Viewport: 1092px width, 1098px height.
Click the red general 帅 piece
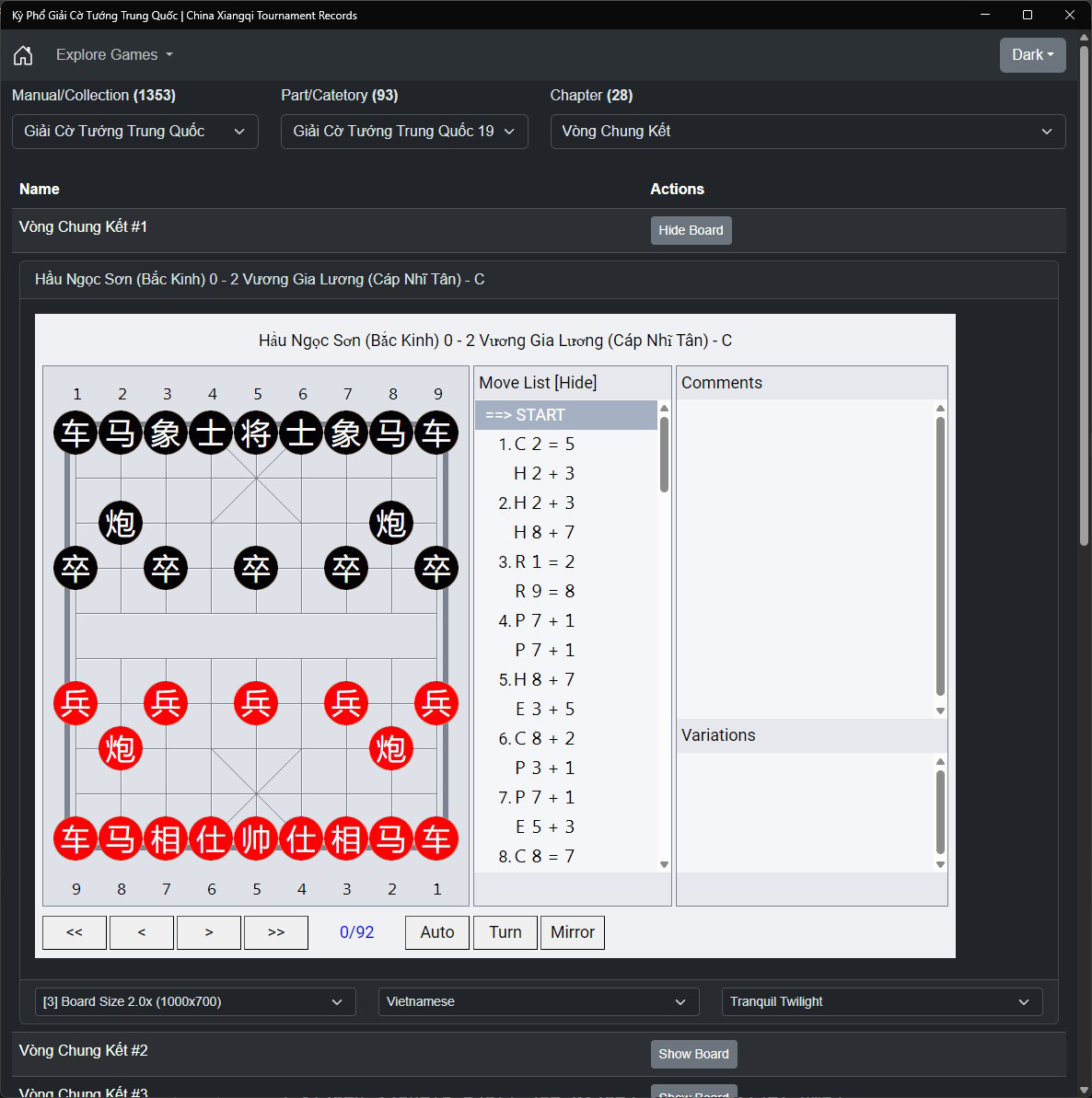[256, 838]
